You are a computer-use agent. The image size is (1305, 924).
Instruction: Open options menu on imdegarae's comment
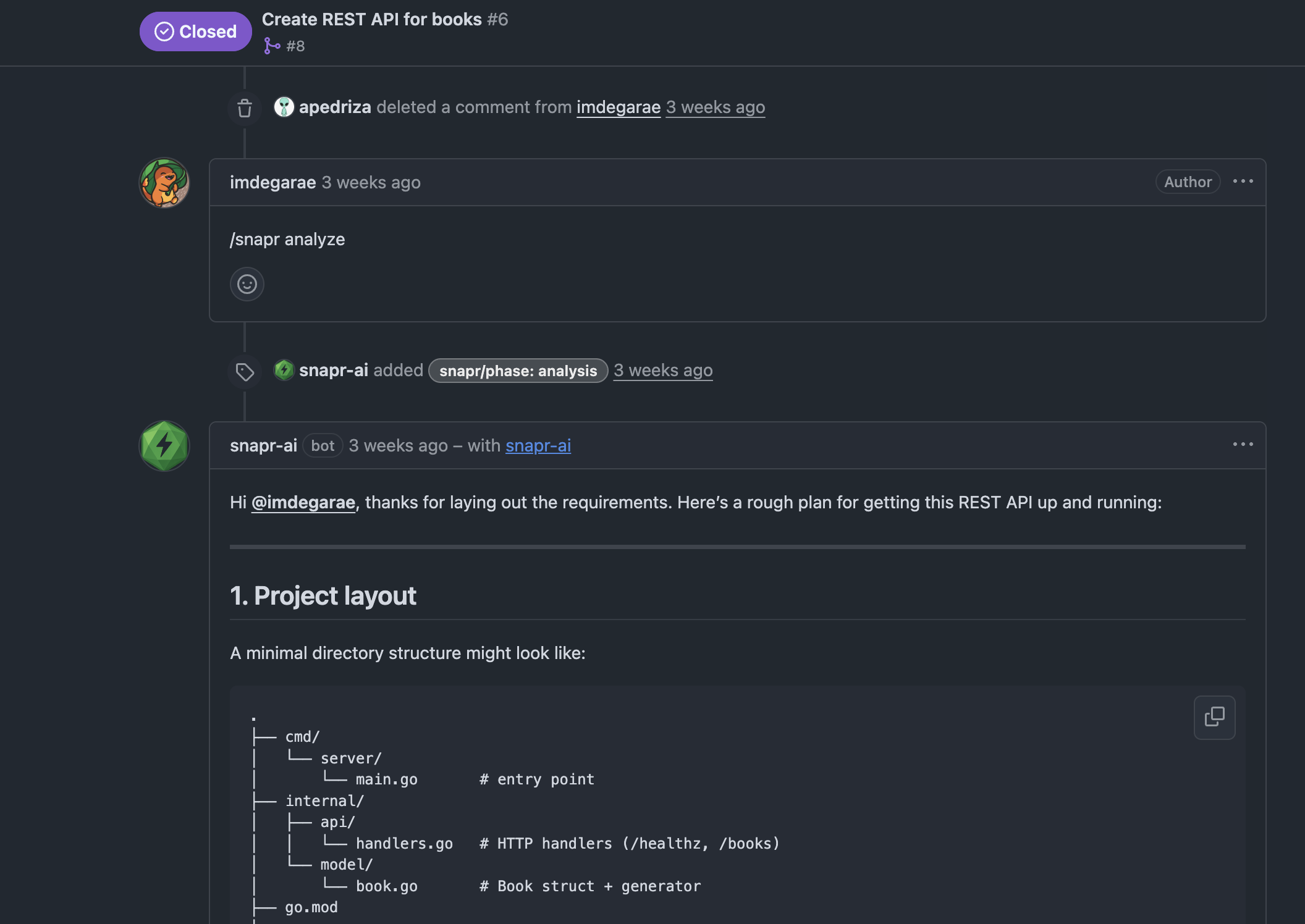point(1243,182)
